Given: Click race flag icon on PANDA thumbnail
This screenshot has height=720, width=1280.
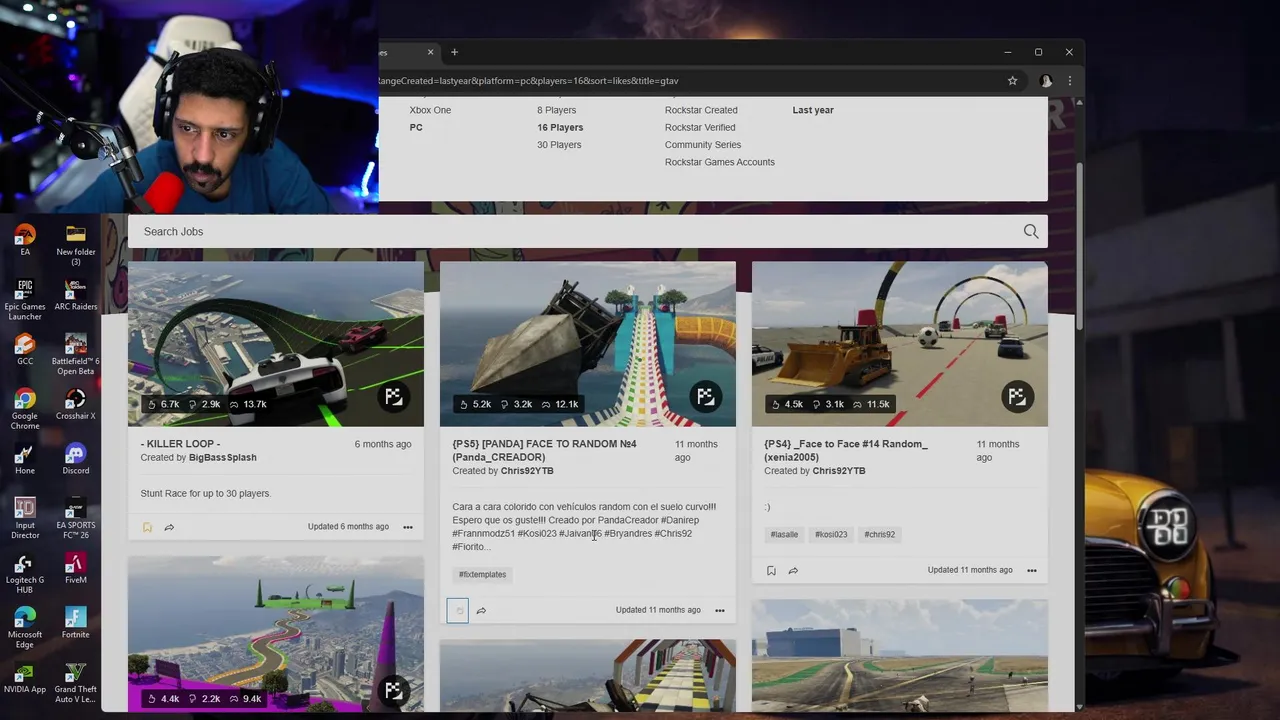Looking at the screenshot, I should pyautogui.click(x=706, y=397).
